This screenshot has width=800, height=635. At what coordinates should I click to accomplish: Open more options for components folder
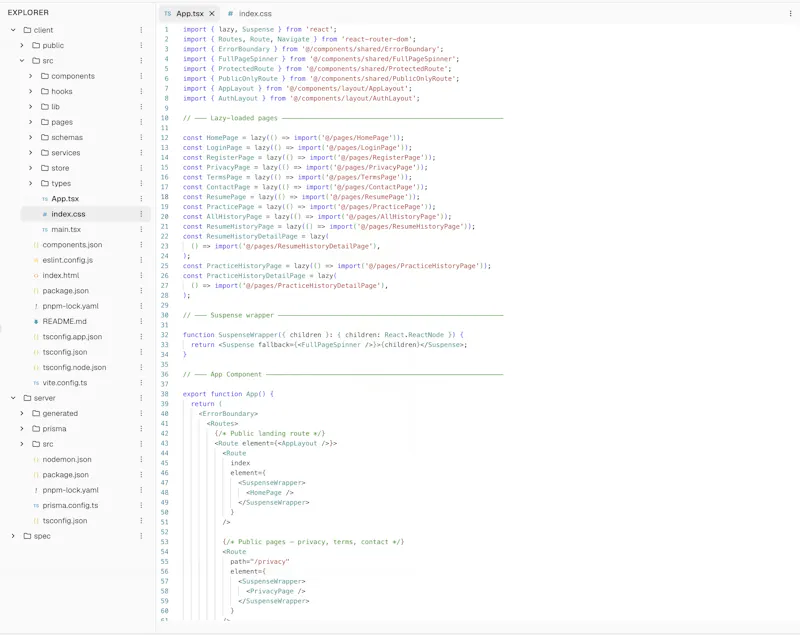click(x=141, y=76)
